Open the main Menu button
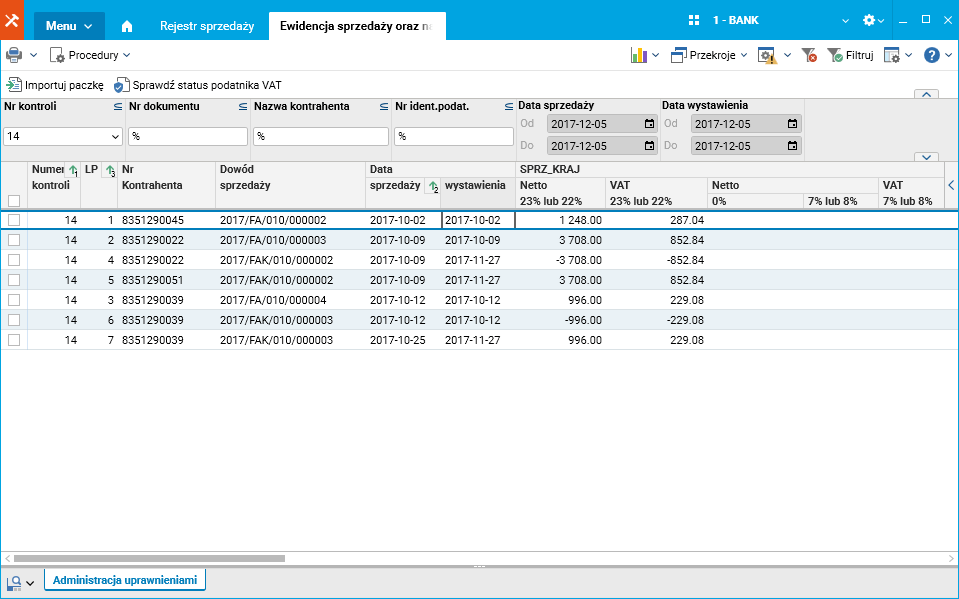The height and width of the screenshot is (599, 959). click(x=69, y=25)
